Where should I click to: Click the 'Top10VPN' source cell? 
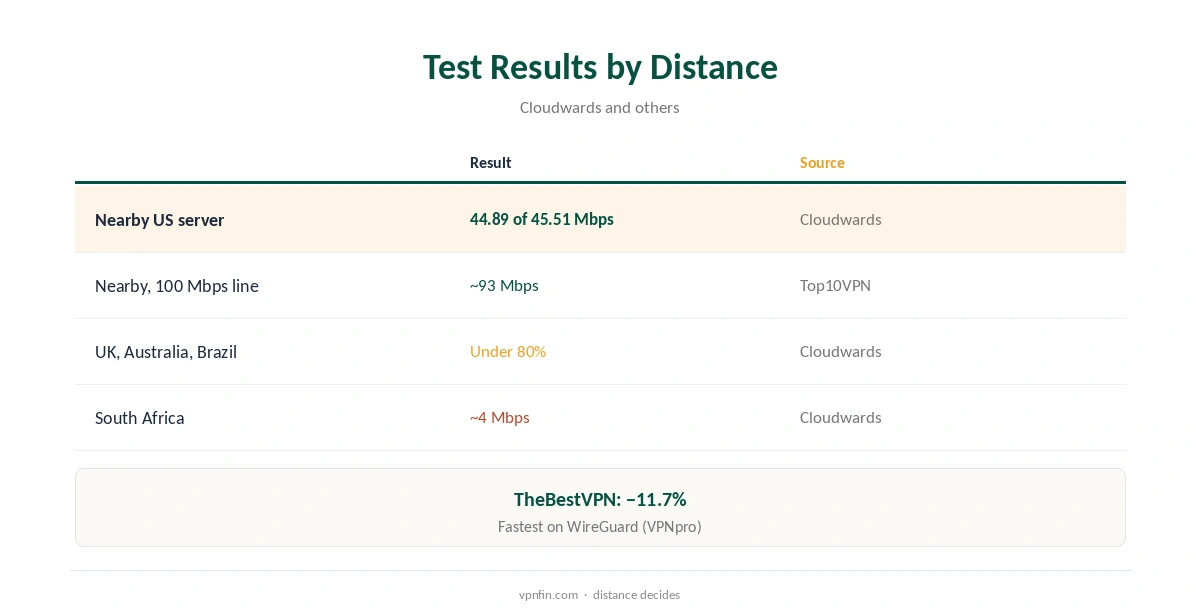click(x=835, y=285)
